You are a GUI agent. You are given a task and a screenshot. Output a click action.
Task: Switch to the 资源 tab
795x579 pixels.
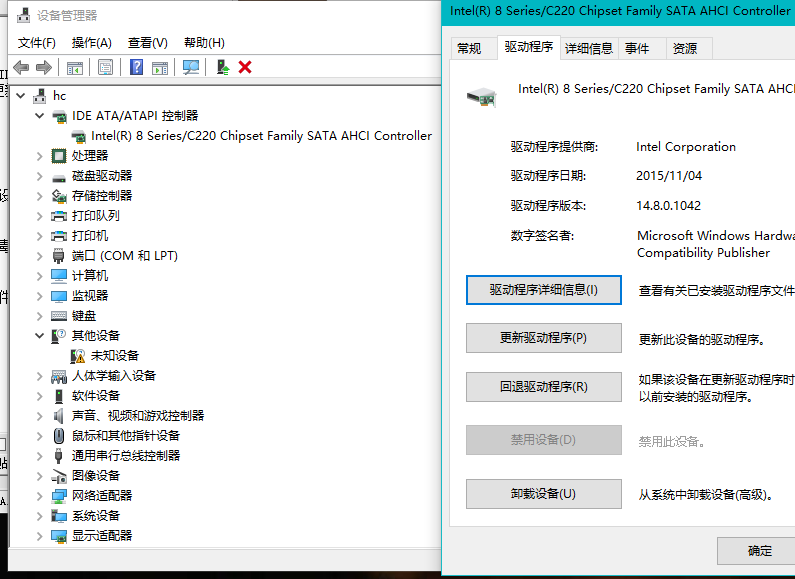click(x=684, y=48)
